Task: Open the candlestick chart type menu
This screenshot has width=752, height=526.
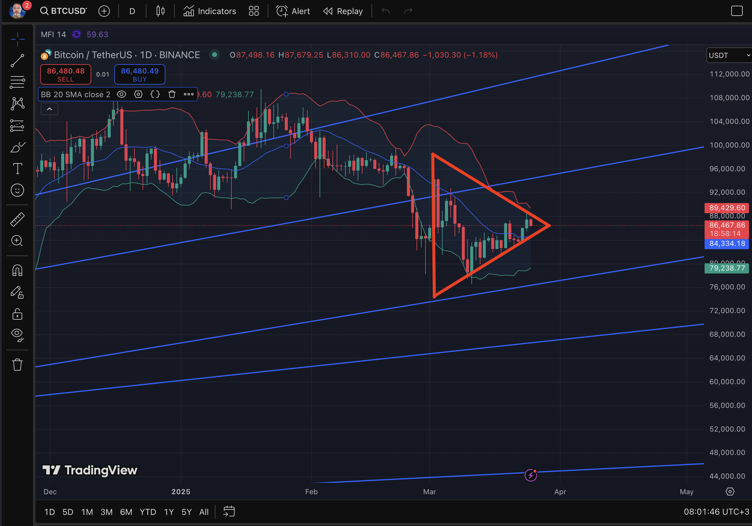Action: pos(160,11)
